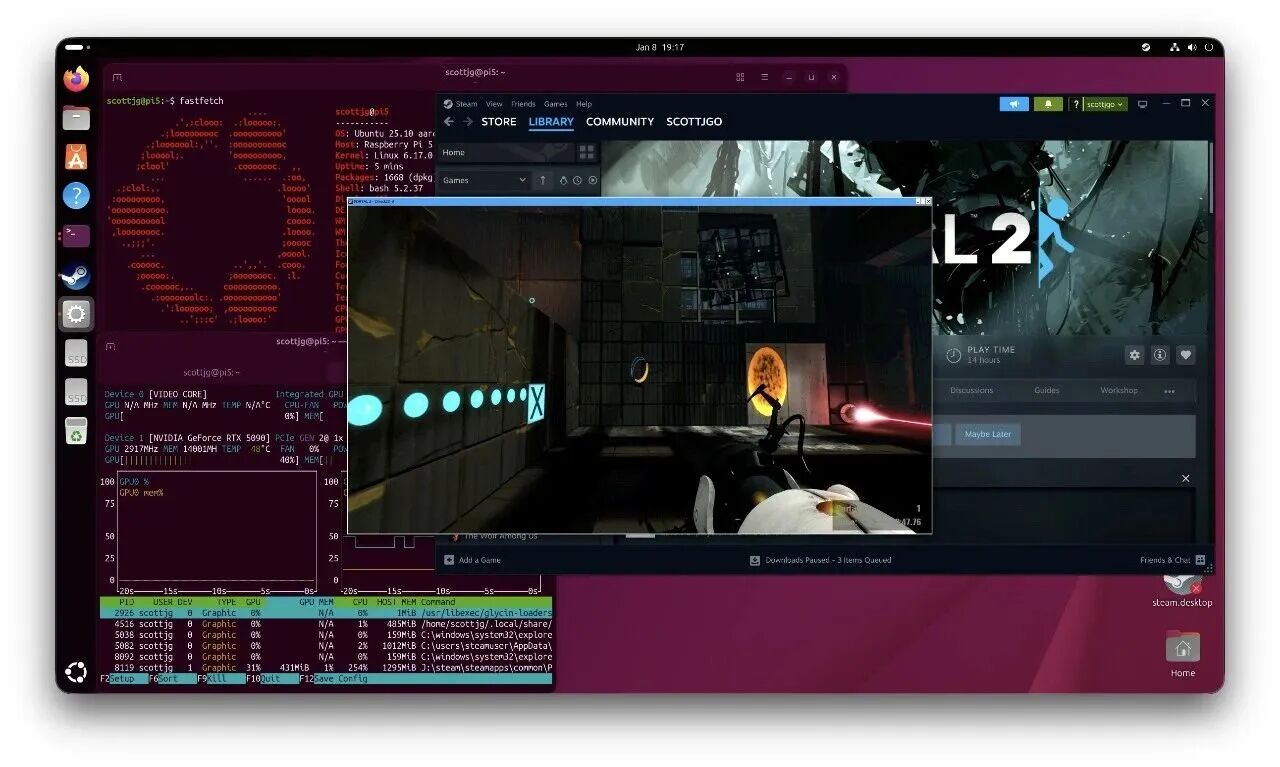This screenshot has width=1280, height=767.
Task: Open clock Jan 8 19:17 in top bar
Action: click(660, 47)
